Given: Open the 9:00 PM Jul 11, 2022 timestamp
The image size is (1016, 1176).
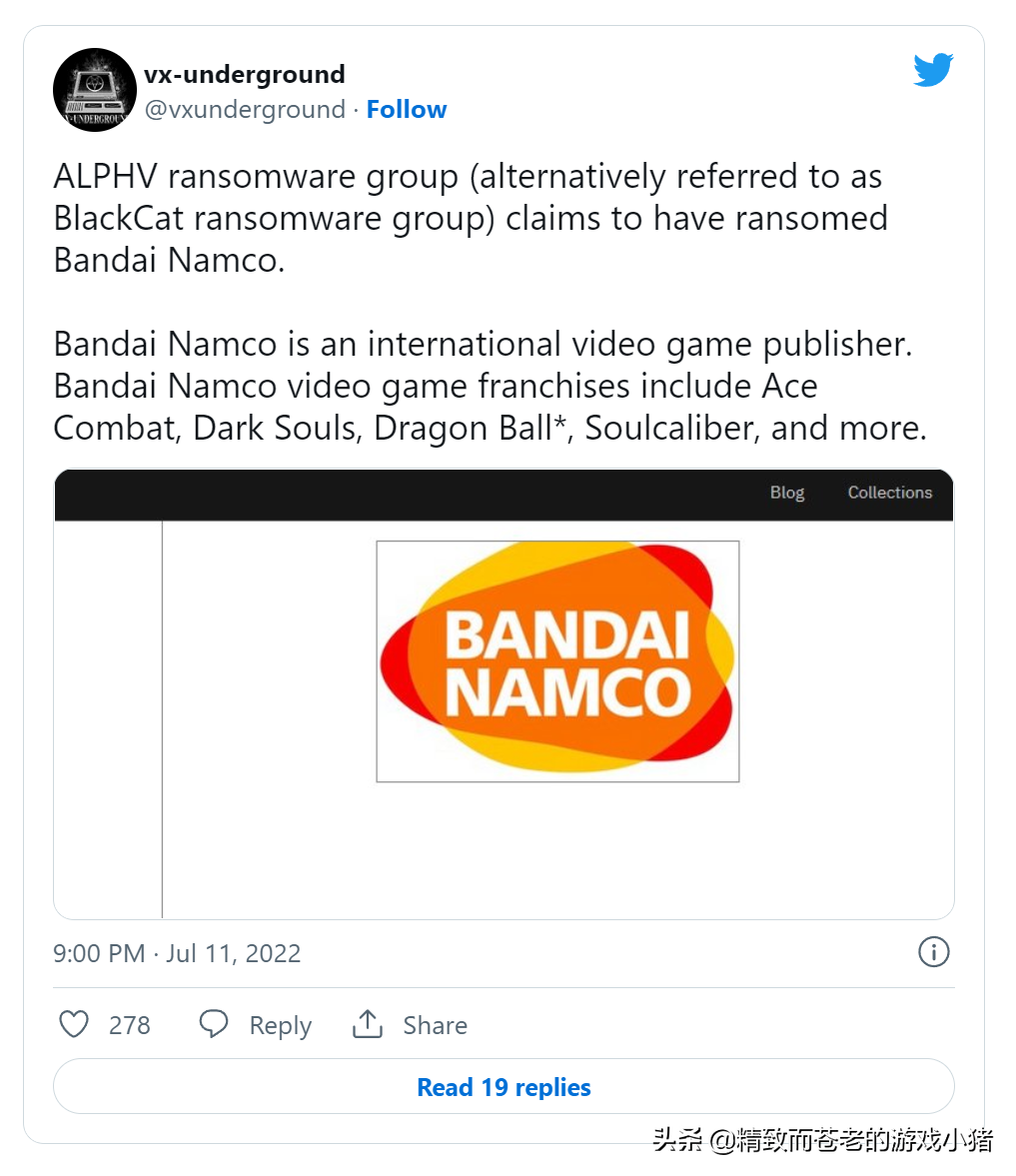Looking at the screenshot, I should (x=177, y=953).
